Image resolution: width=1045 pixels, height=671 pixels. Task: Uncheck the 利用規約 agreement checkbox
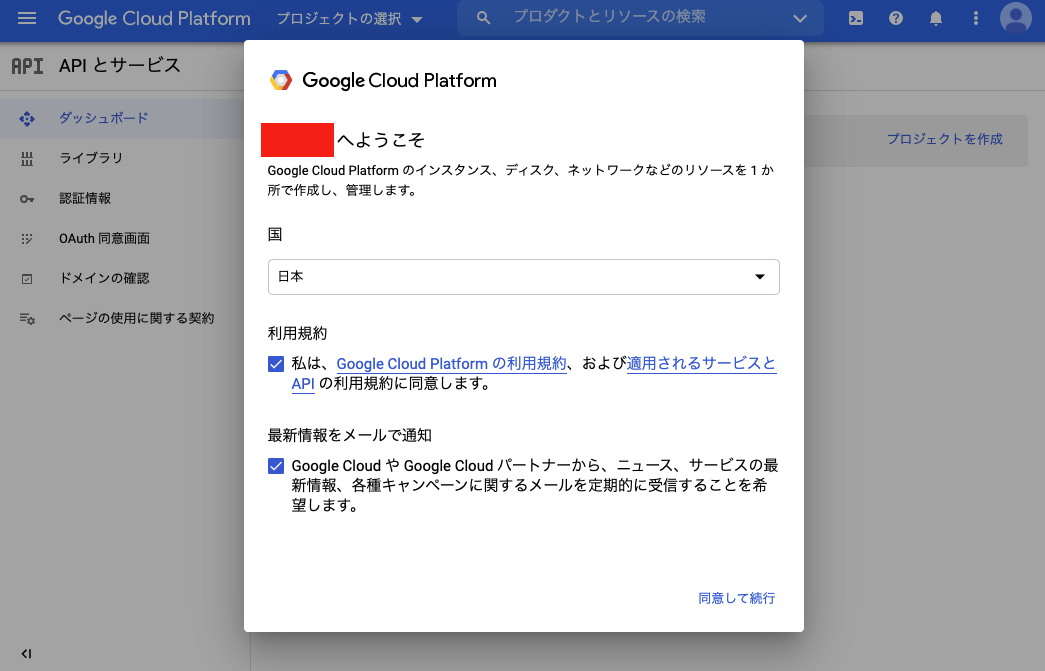click(276, 364)
